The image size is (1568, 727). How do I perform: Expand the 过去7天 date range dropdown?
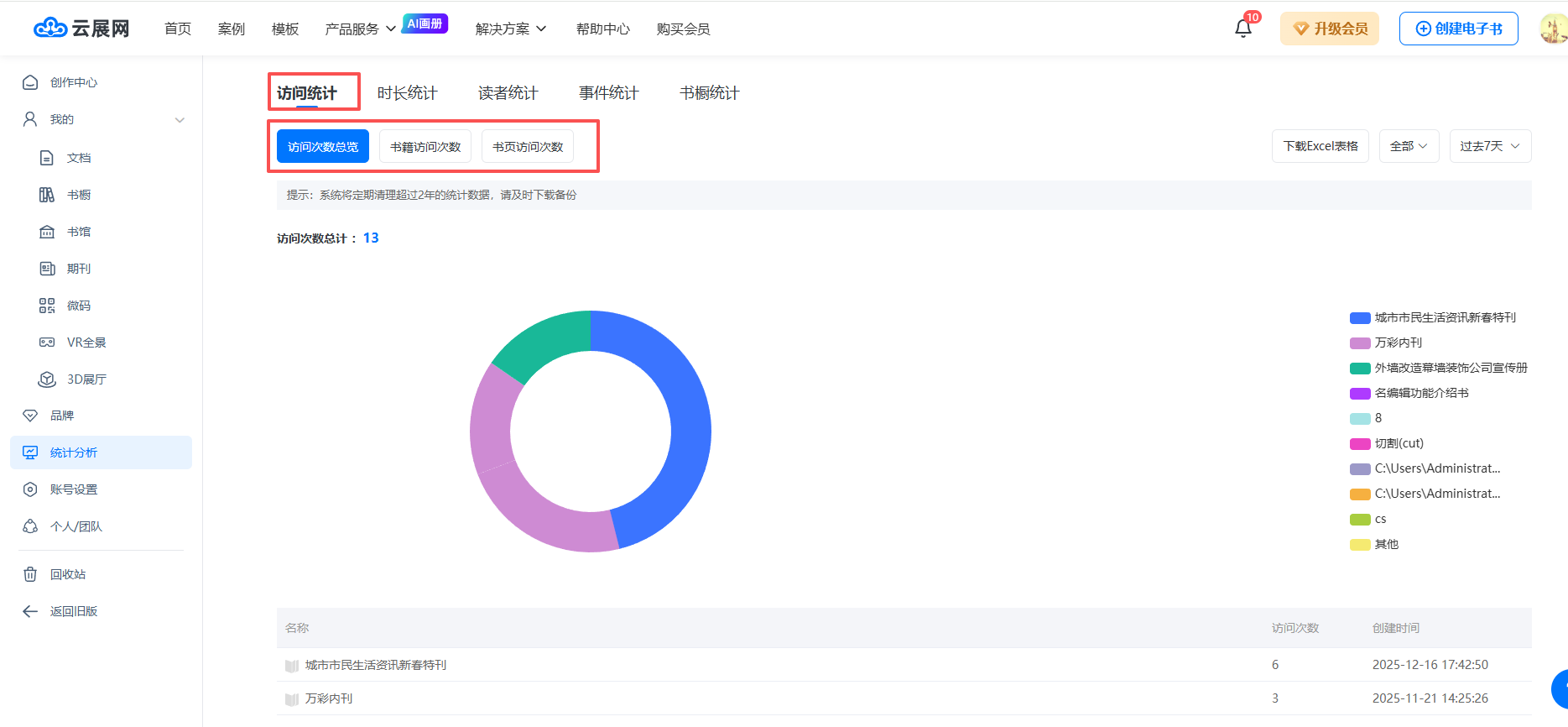1490,146
